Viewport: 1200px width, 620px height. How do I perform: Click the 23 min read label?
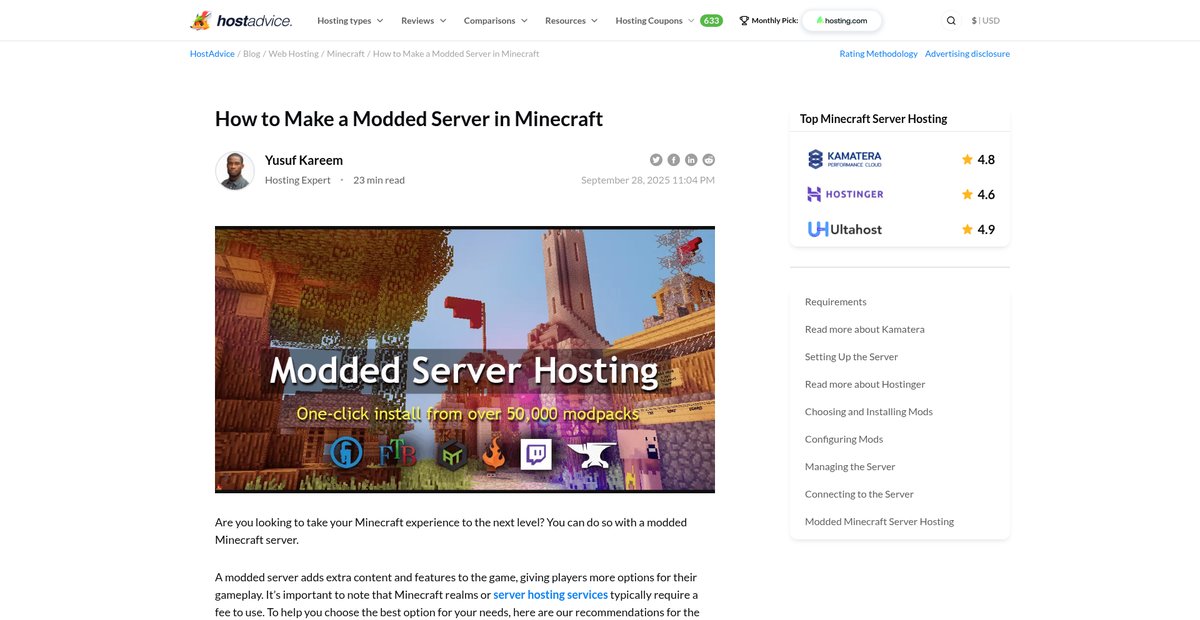coord(379,180)
